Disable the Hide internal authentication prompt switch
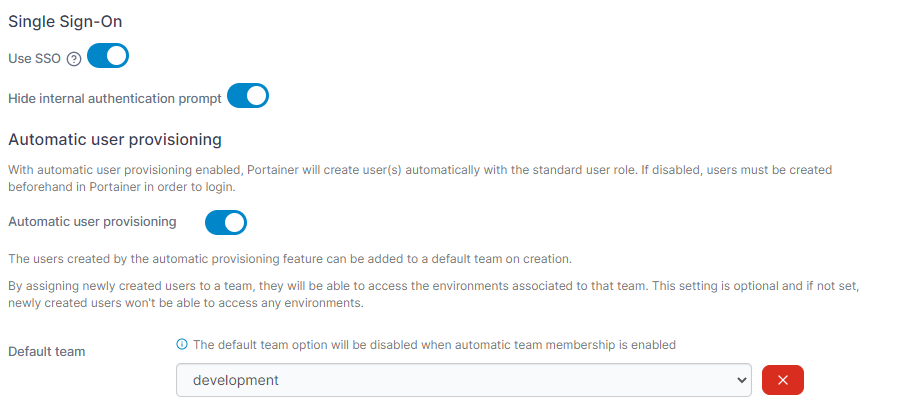The width and height of the screenshot is (897, 410). [x=248, y=95]
